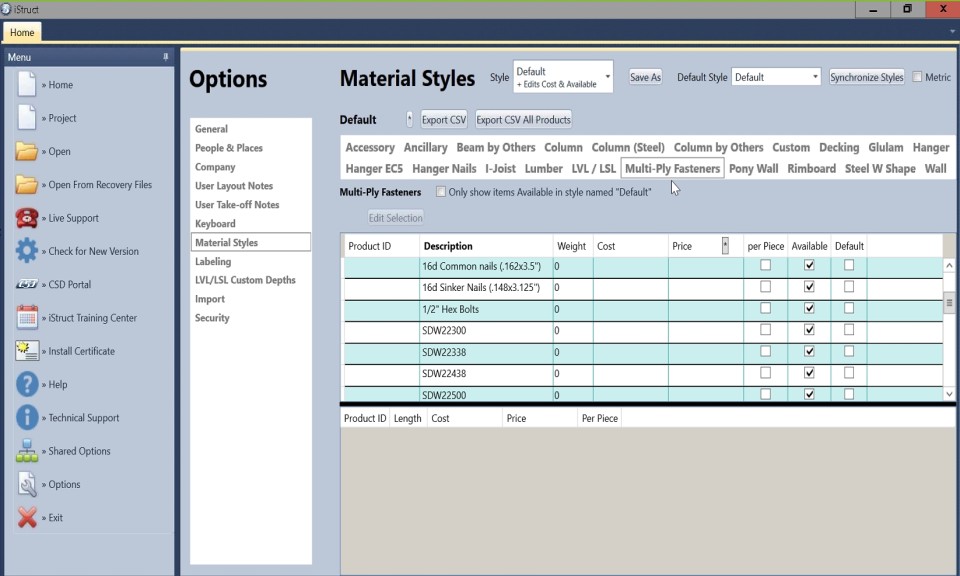Click the Export CSV All Products button

pos(523,120)
